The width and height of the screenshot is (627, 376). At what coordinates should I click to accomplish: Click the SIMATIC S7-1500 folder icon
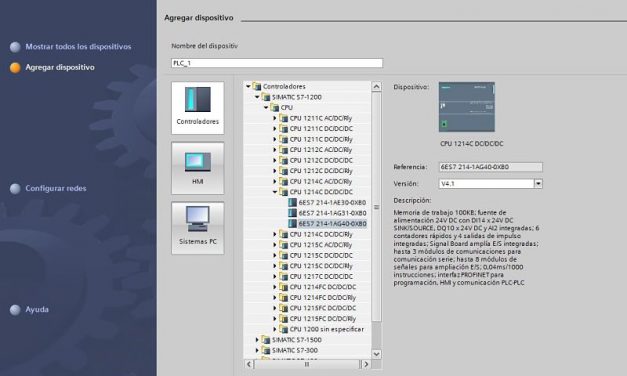pos(266,340)
